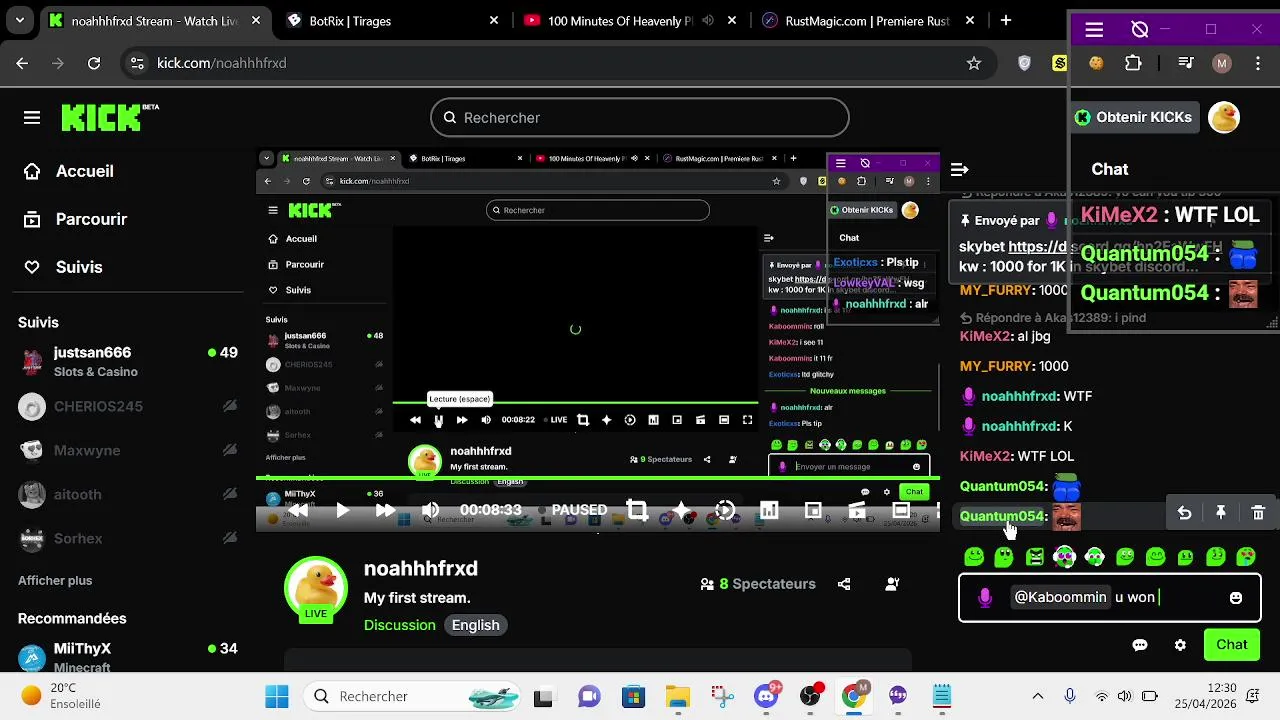Bookmark this page with the star icon
This screenshot has width=1280, height=720.
point(974,63)
